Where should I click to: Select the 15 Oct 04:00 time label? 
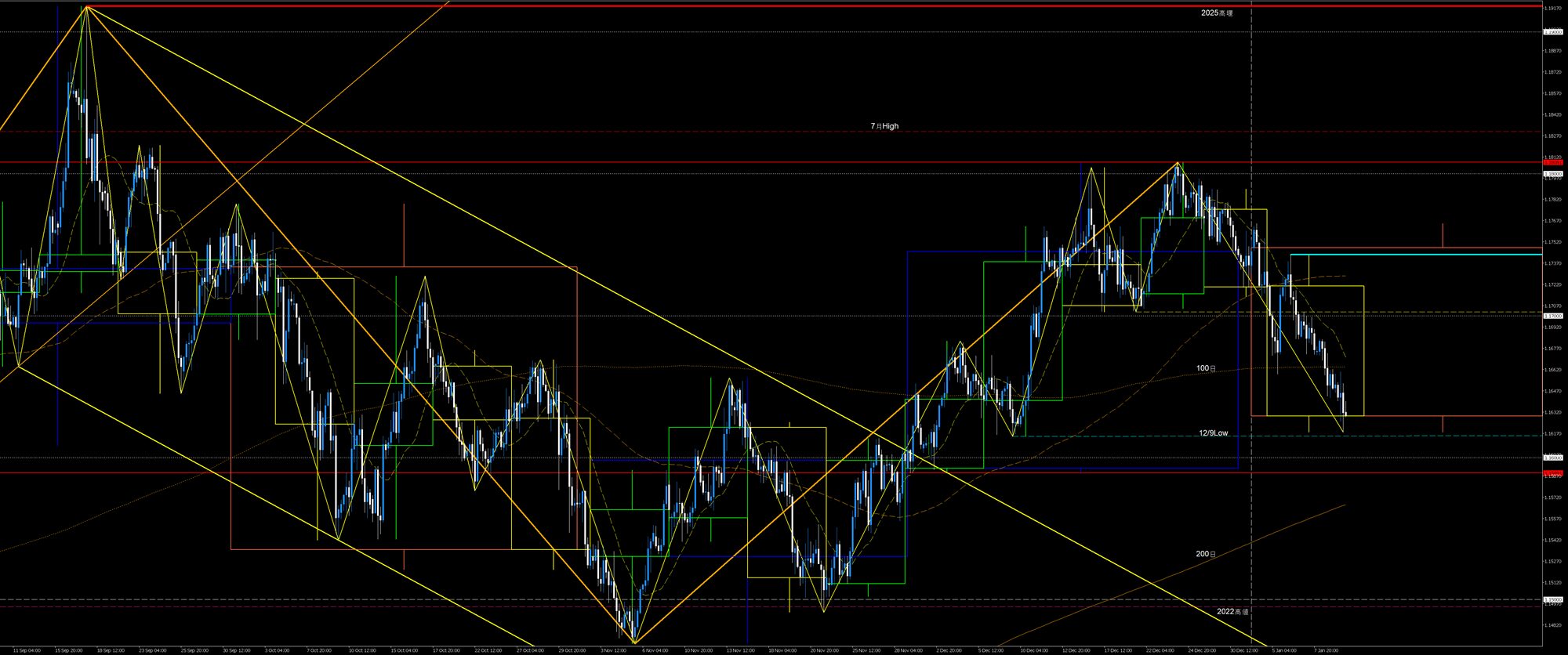click(405, 650)
